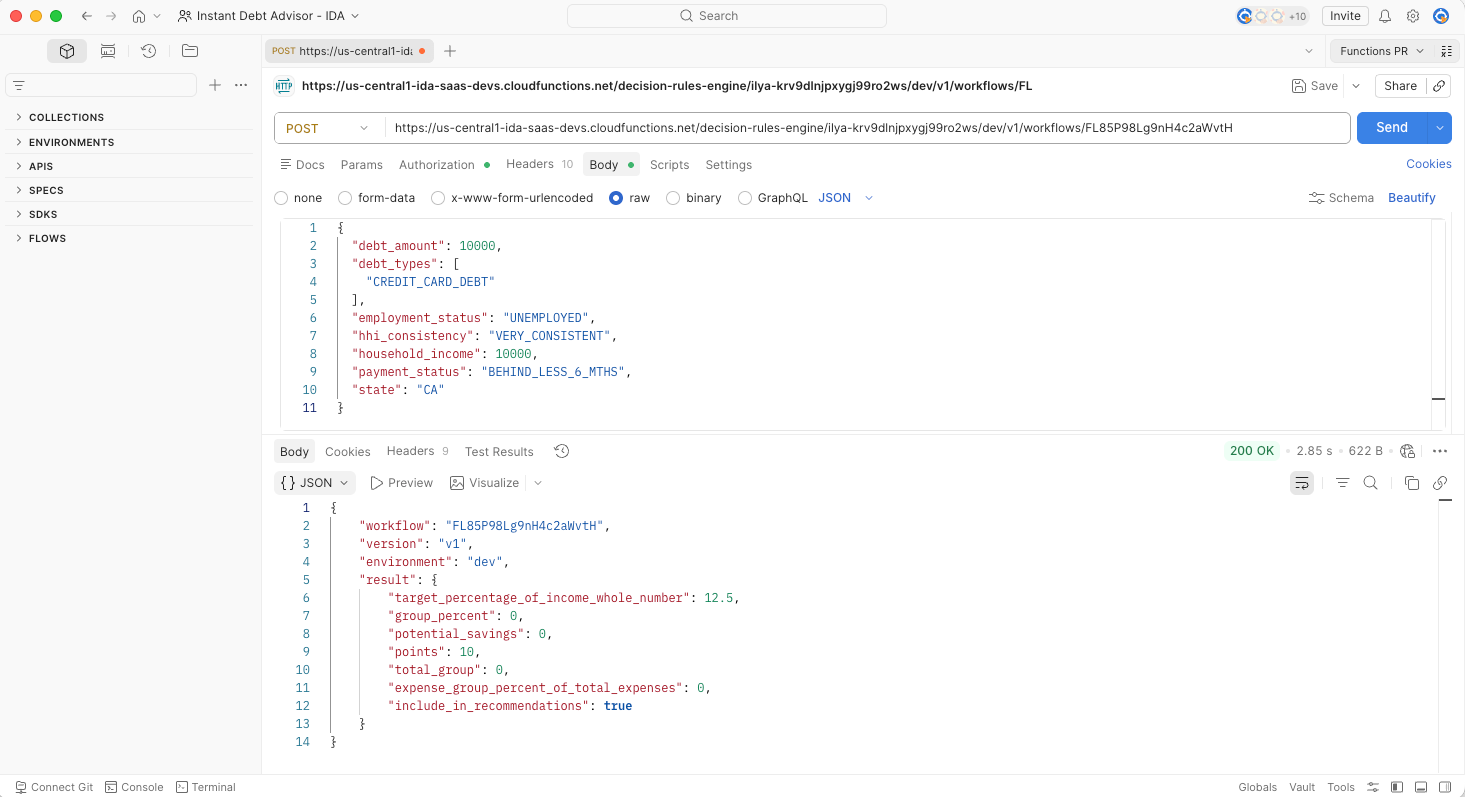
Task: Select the x-www-form-urlencoded body type
Action: point(438,198)
